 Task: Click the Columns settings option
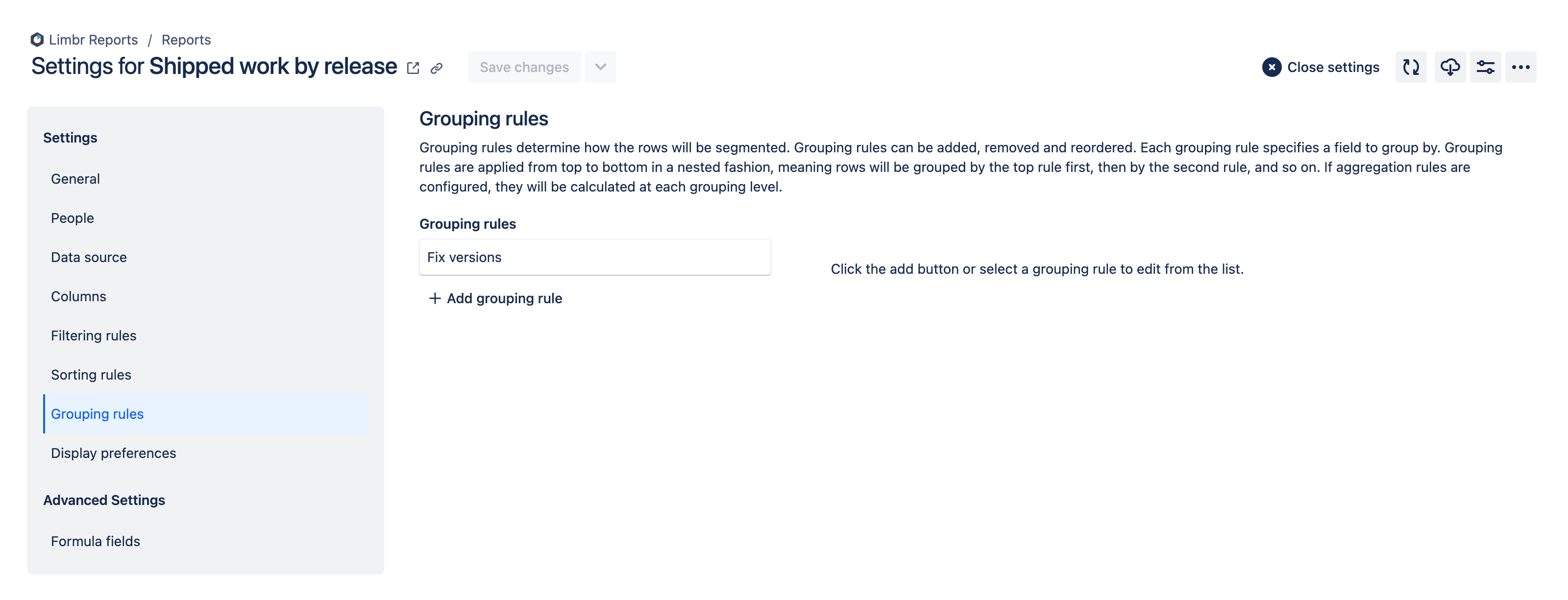78,296
